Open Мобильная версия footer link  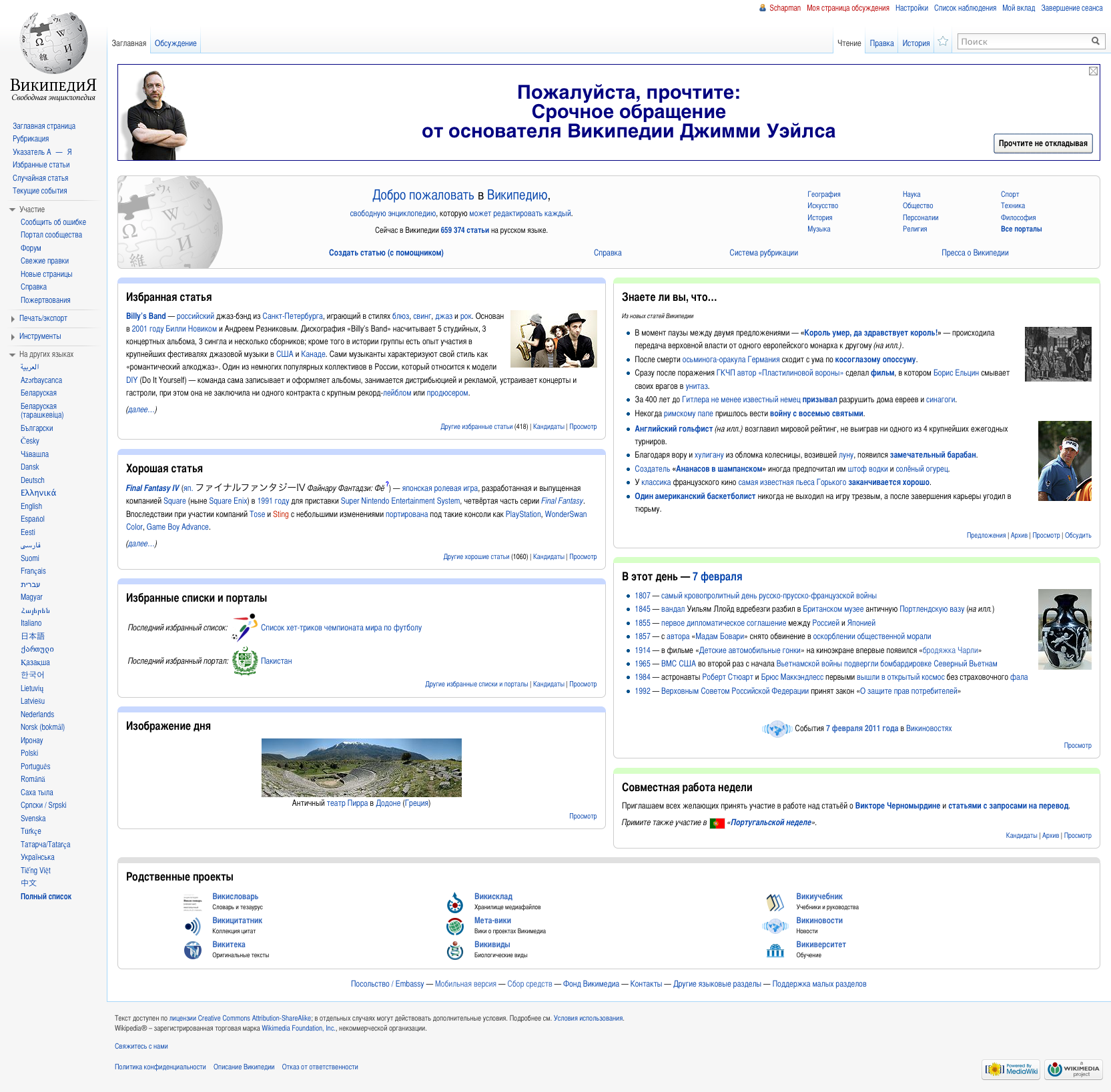[466, 984]
